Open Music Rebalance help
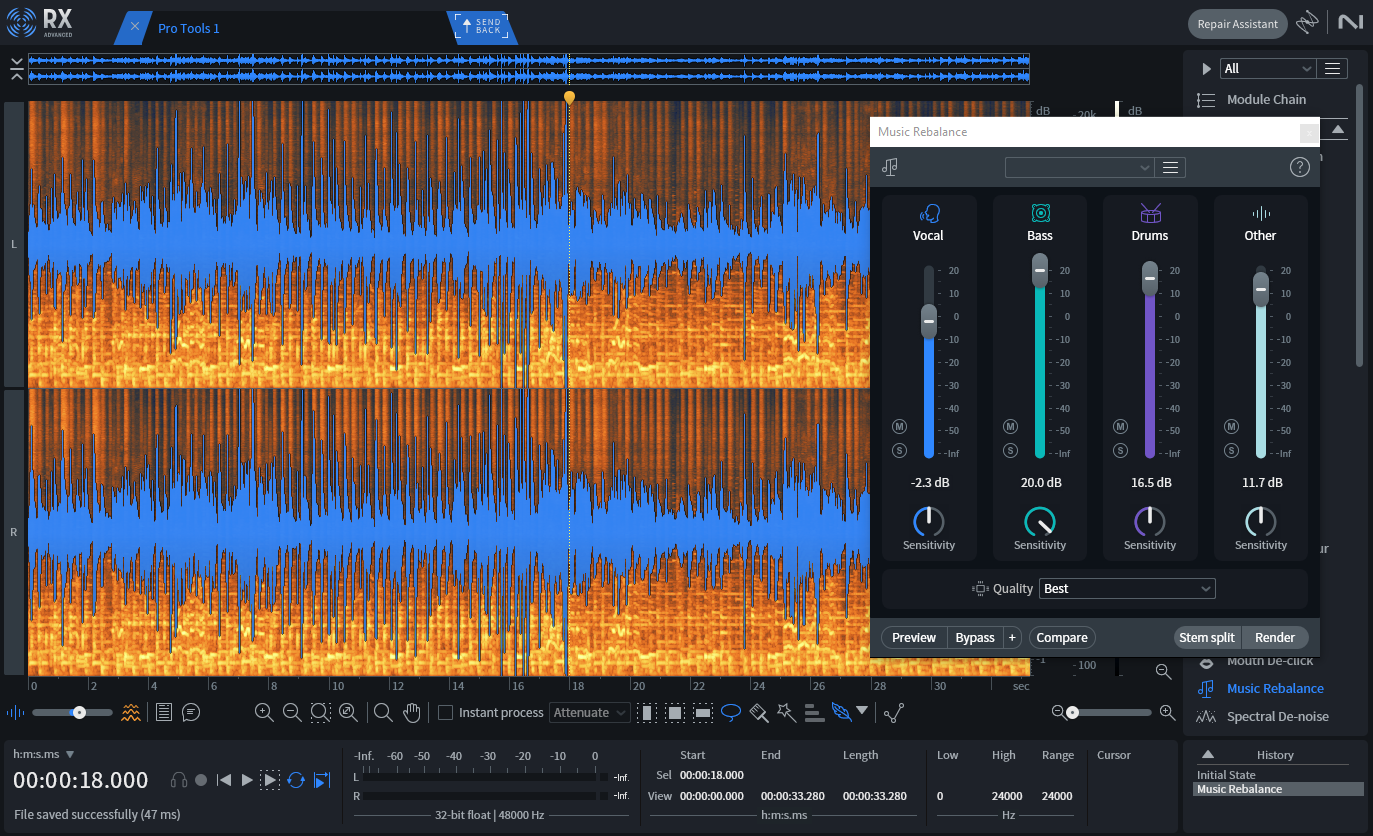1373x836 pixels. point(1299,167)
